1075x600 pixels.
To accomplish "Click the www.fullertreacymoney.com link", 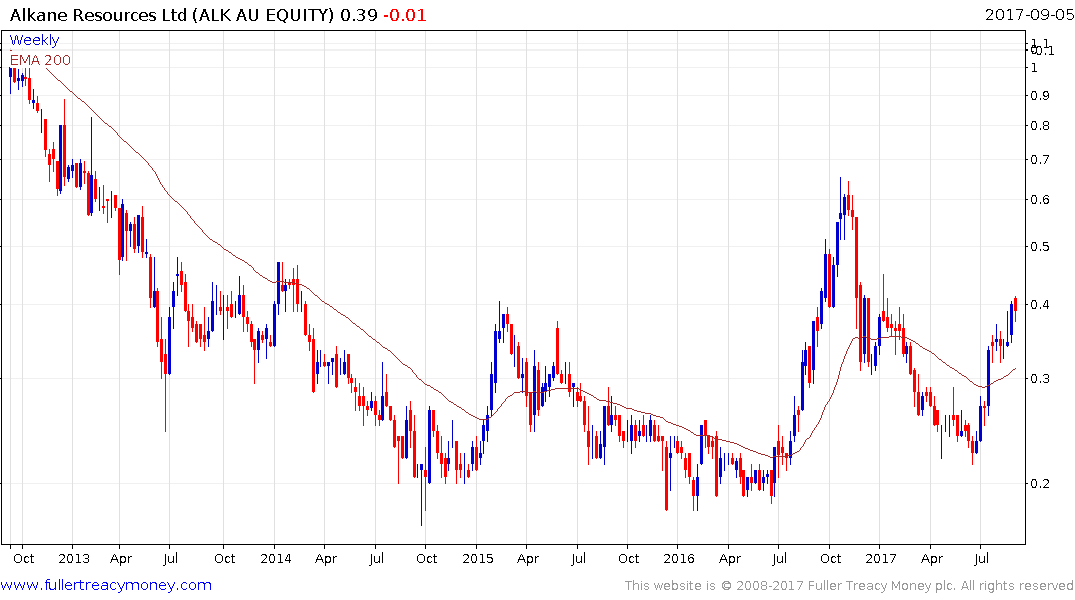I will coord(106,585).
